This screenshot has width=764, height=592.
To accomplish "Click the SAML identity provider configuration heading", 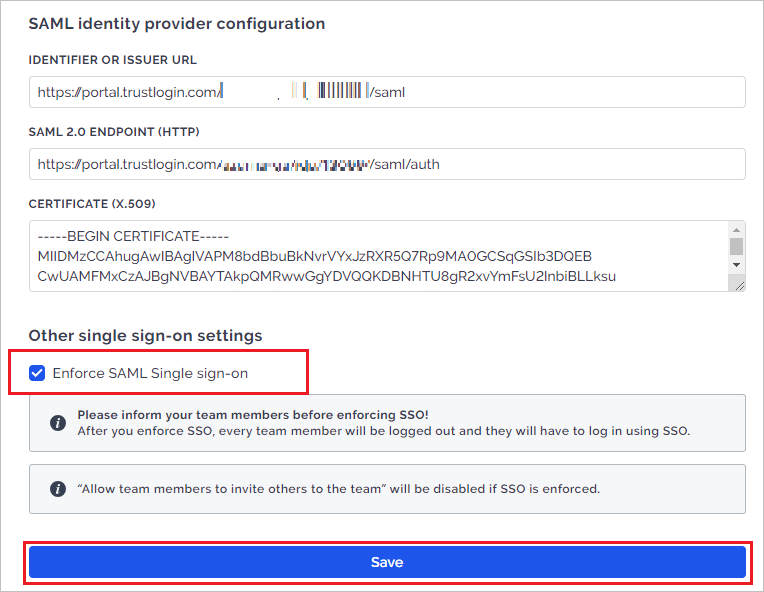I will [177, 24].
